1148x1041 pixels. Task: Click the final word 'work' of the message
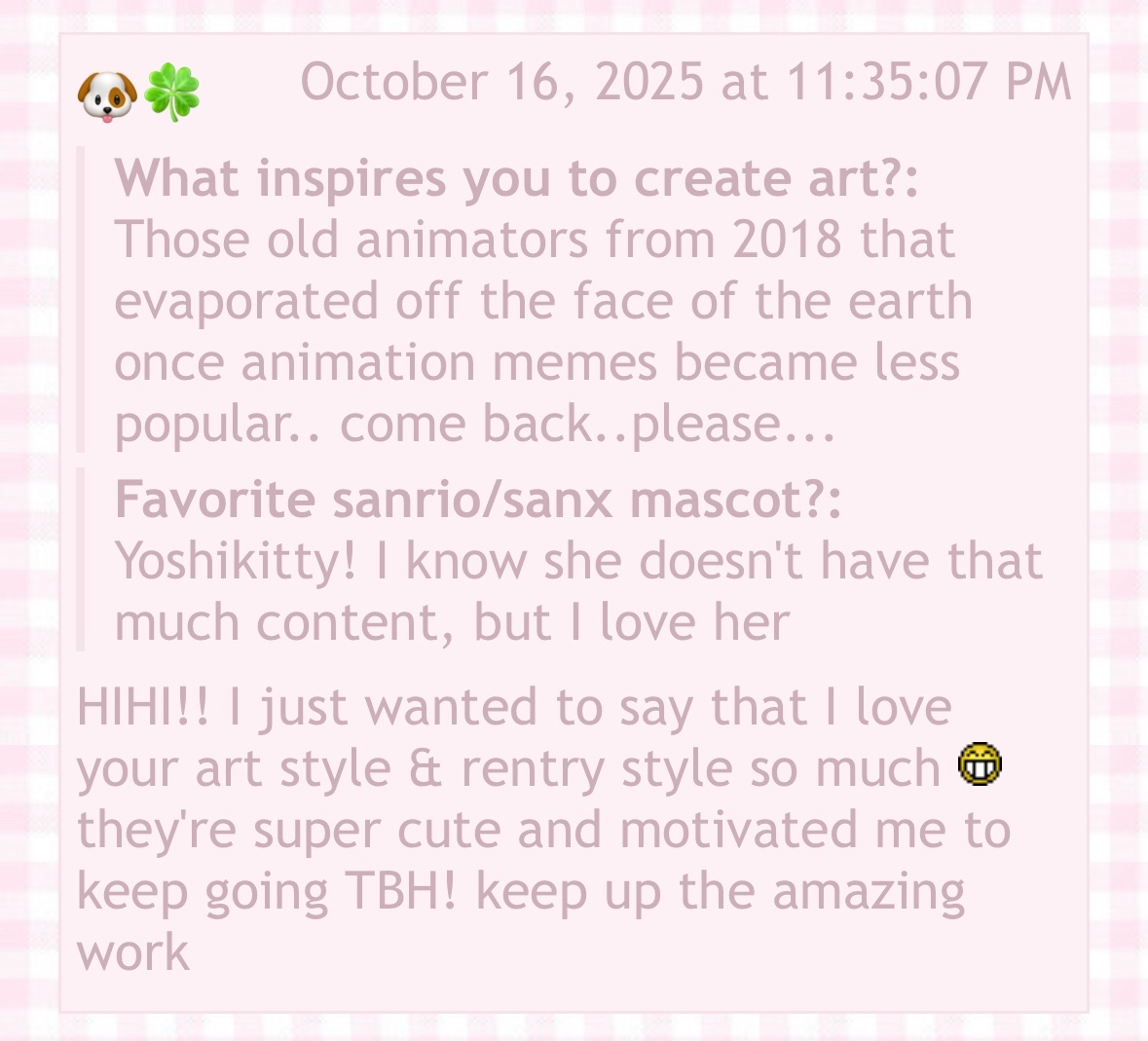click(x=133, y=952)
